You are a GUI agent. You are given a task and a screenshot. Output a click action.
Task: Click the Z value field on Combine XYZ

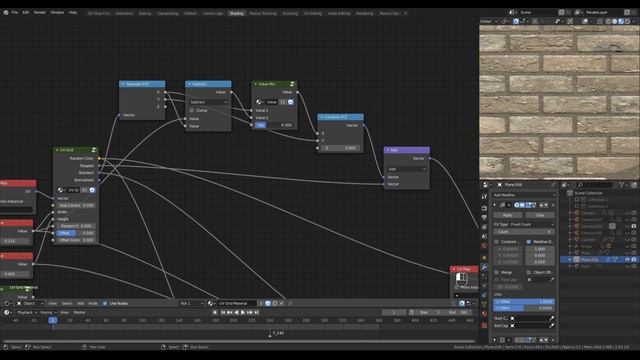340,148
